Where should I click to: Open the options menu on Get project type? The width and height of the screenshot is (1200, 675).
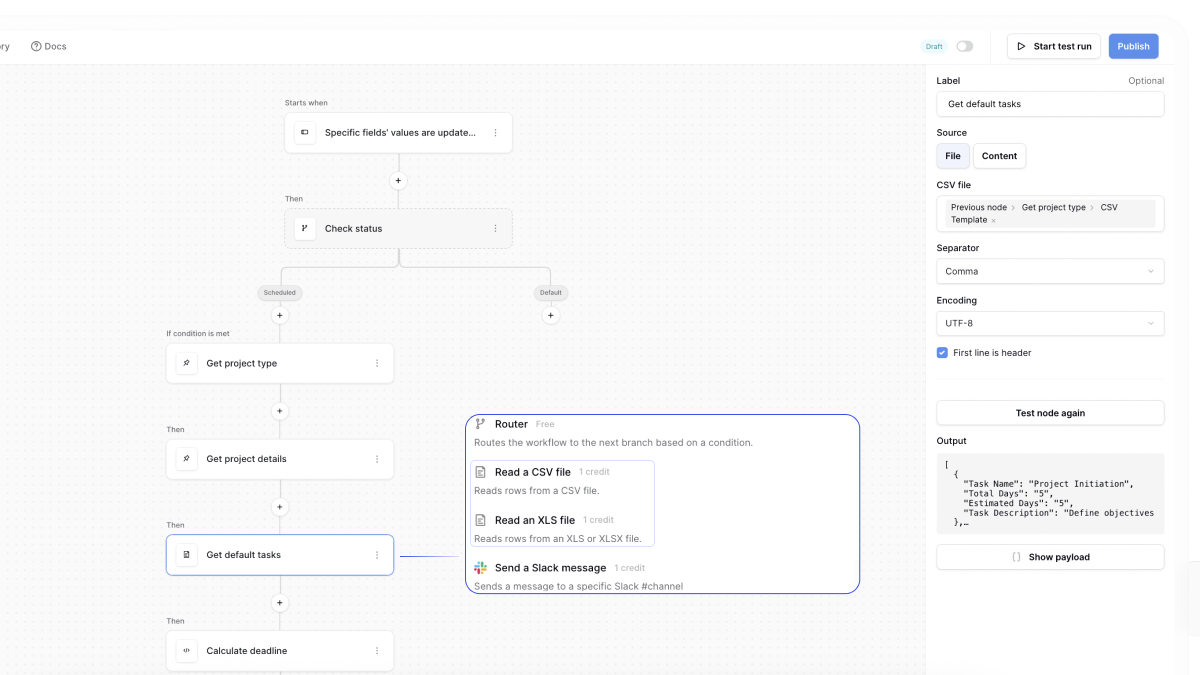(377, 363)
